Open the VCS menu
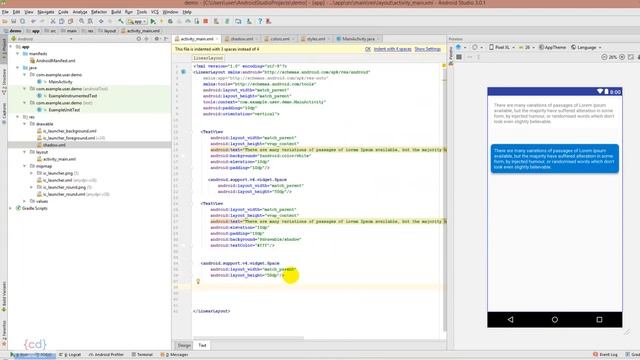This screenshot has height=360, width=640. tap(155, 12)
